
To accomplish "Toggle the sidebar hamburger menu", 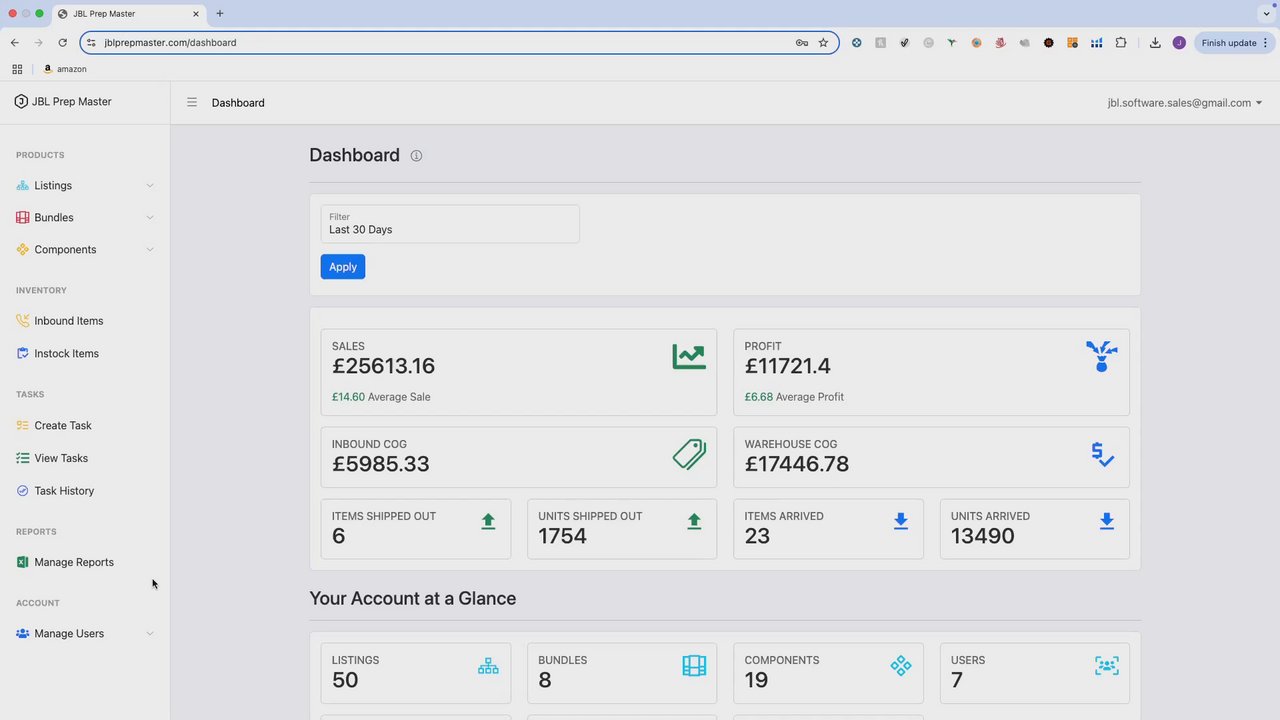I will coord(192,102).
